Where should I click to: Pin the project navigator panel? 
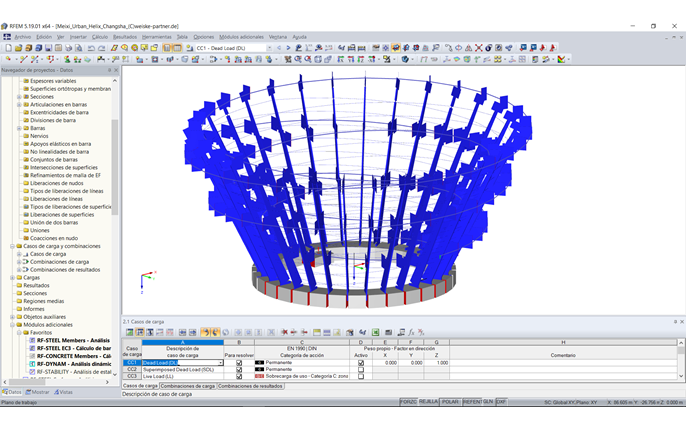(x=109, y=70)
